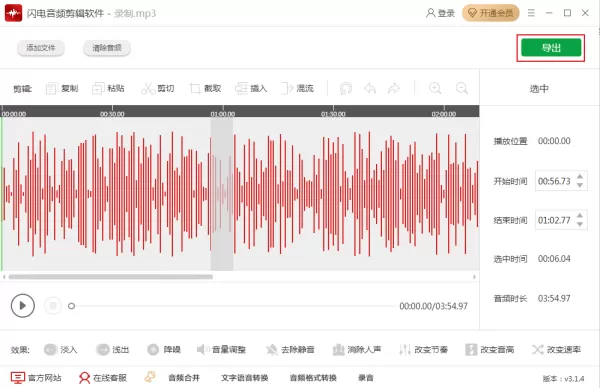Open the 音量调整 volume adjust effect
The width and height of the screenshot is (600, 388).
[221, 349]
